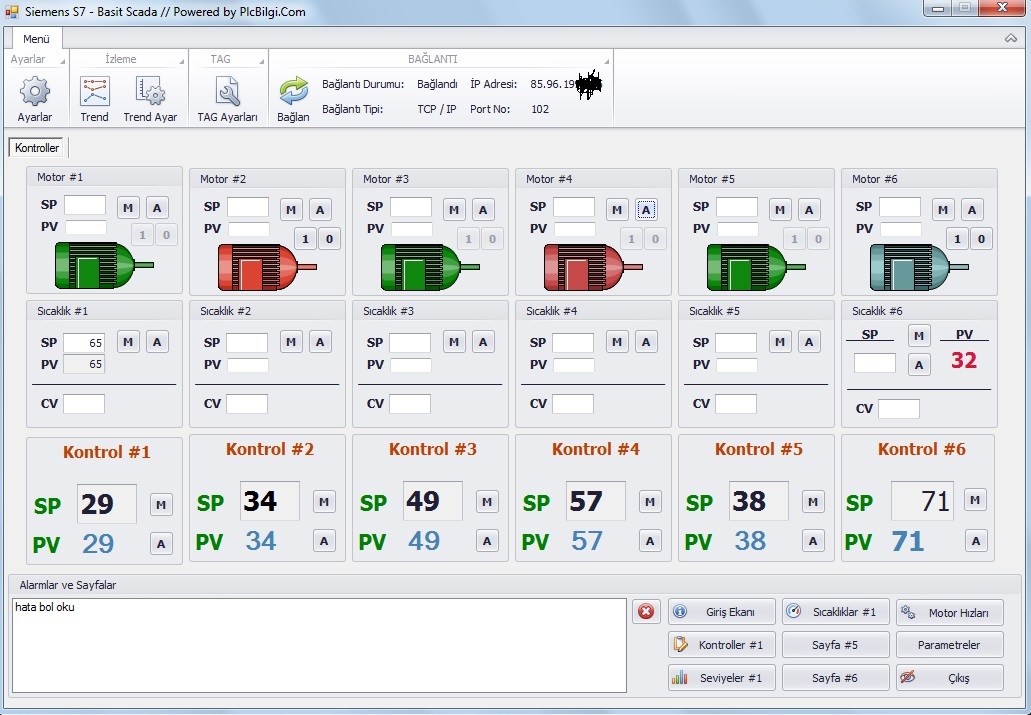Switch Kontrol #3 to manual (M)
Screen dimensions: 1031x715
click(487, 502)
